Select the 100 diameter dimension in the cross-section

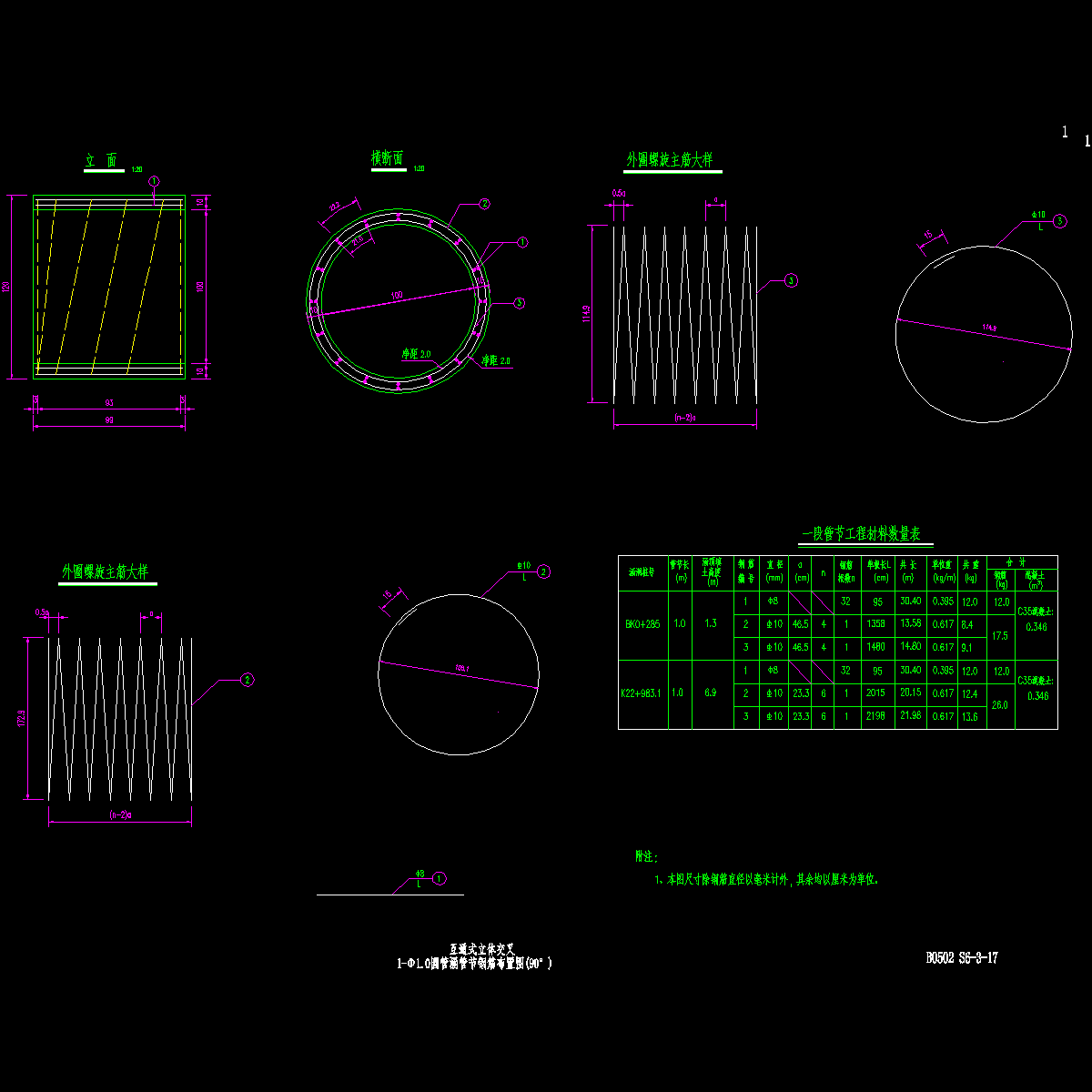(396, 296)
